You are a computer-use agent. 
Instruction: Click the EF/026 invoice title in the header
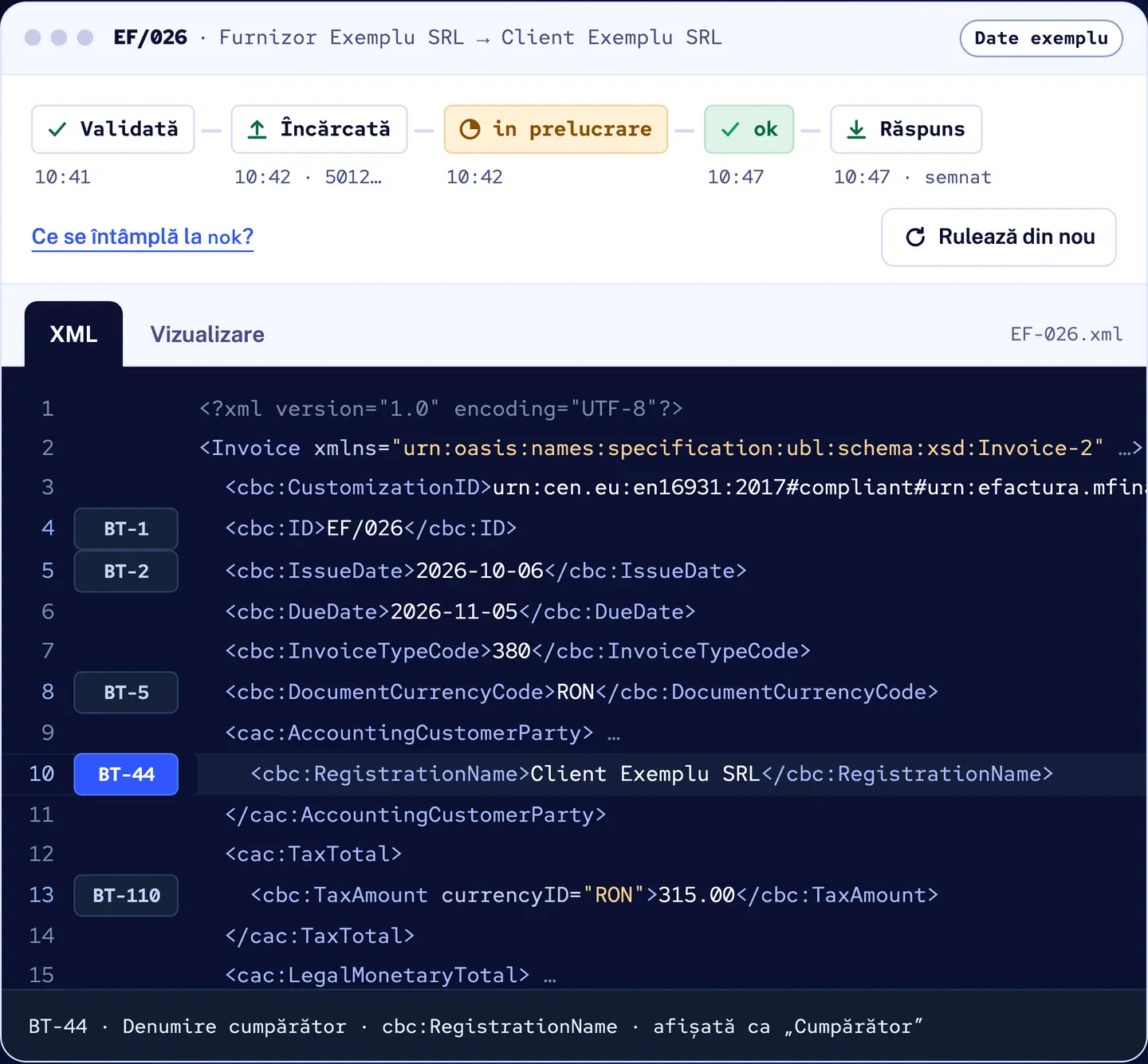(x=151, y=37)
